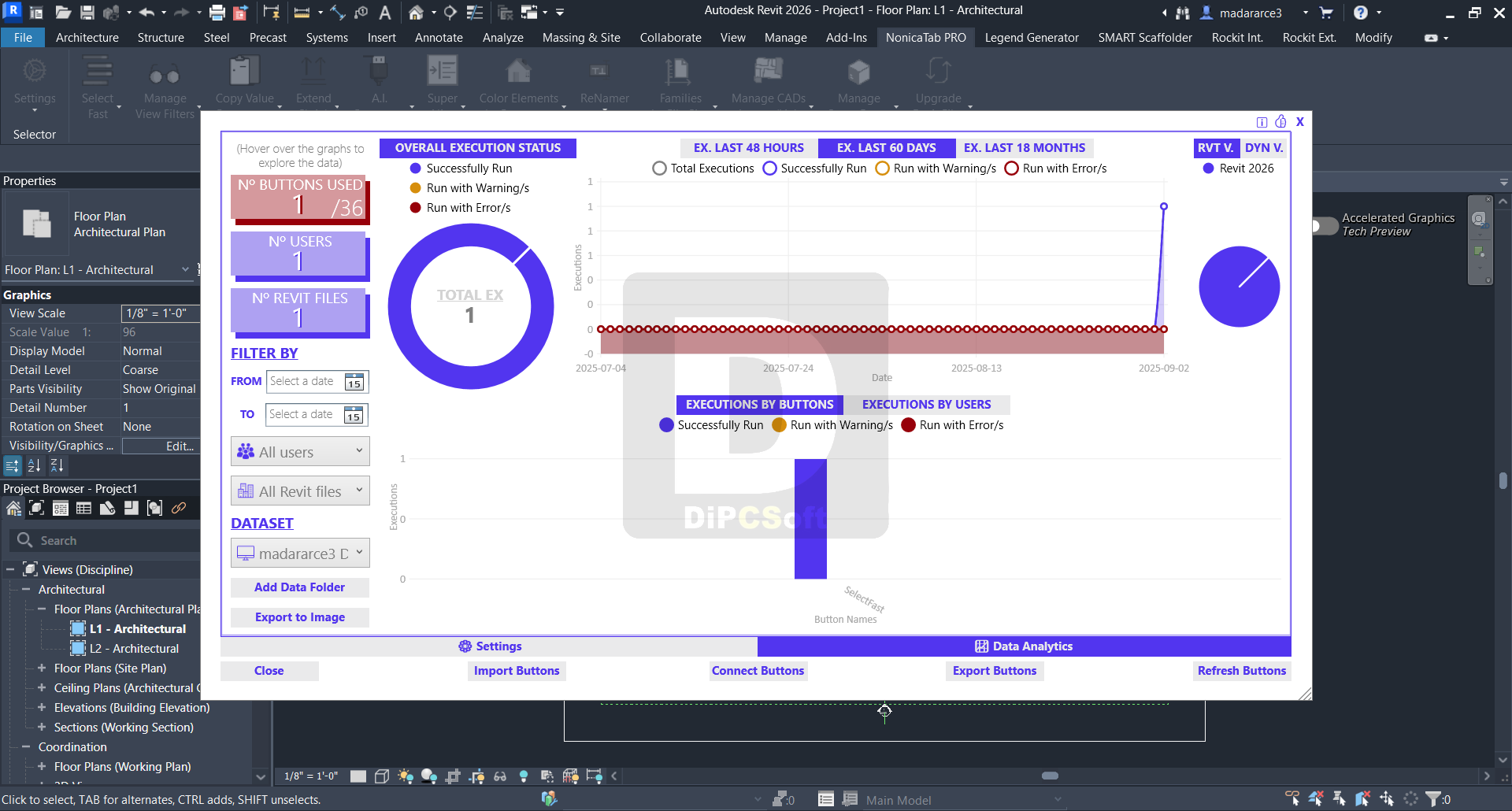Click the Aligned Dimension icon in Quick Access toolbar

[x=338, y=13]
